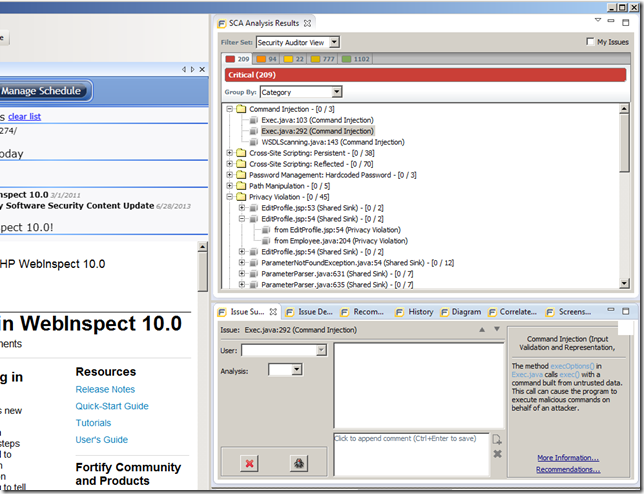
Task: Click the red X suppress issue button
Action: click(x=249, y=464)
